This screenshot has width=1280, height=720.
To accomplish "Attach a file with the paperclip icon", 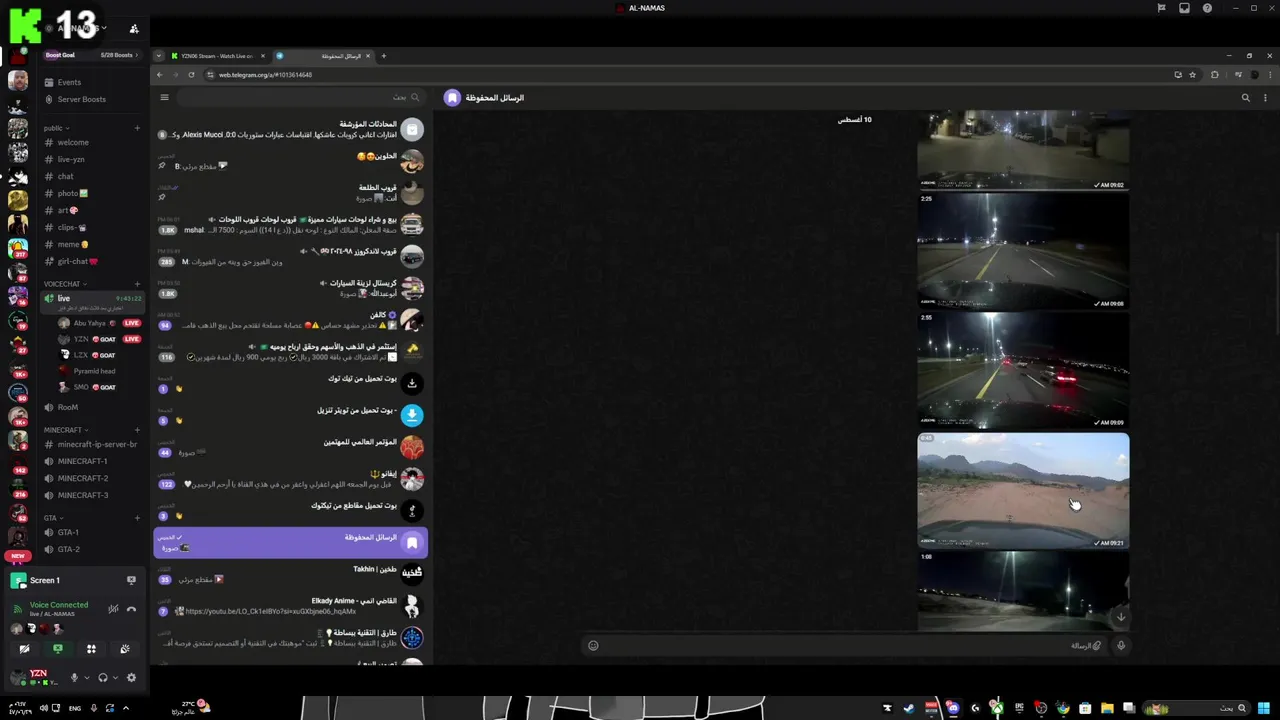I will coord(1097,645).
